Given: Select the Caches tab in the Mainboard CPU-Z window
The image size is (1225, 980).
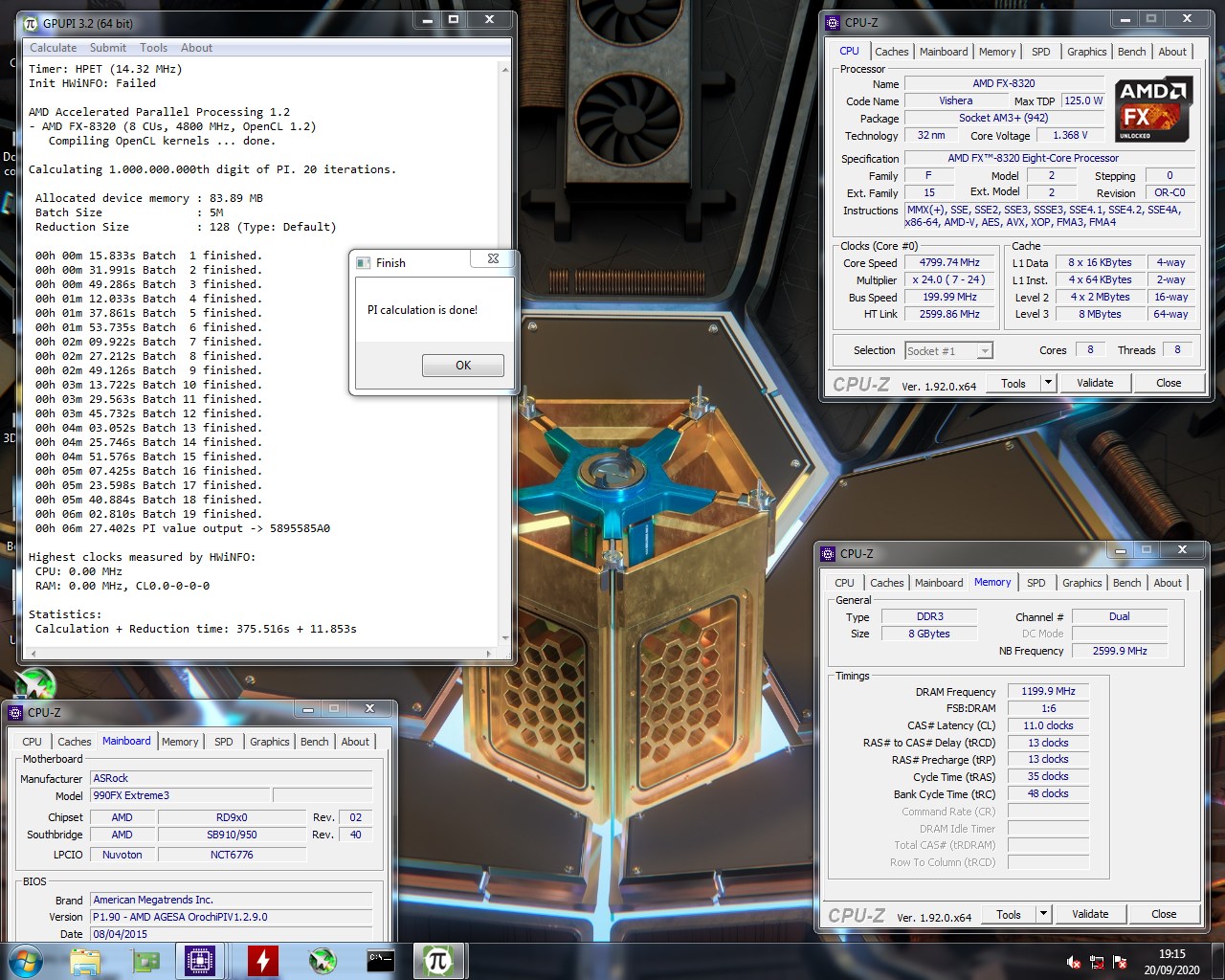Looking at the screenshot, I should 74,742.
